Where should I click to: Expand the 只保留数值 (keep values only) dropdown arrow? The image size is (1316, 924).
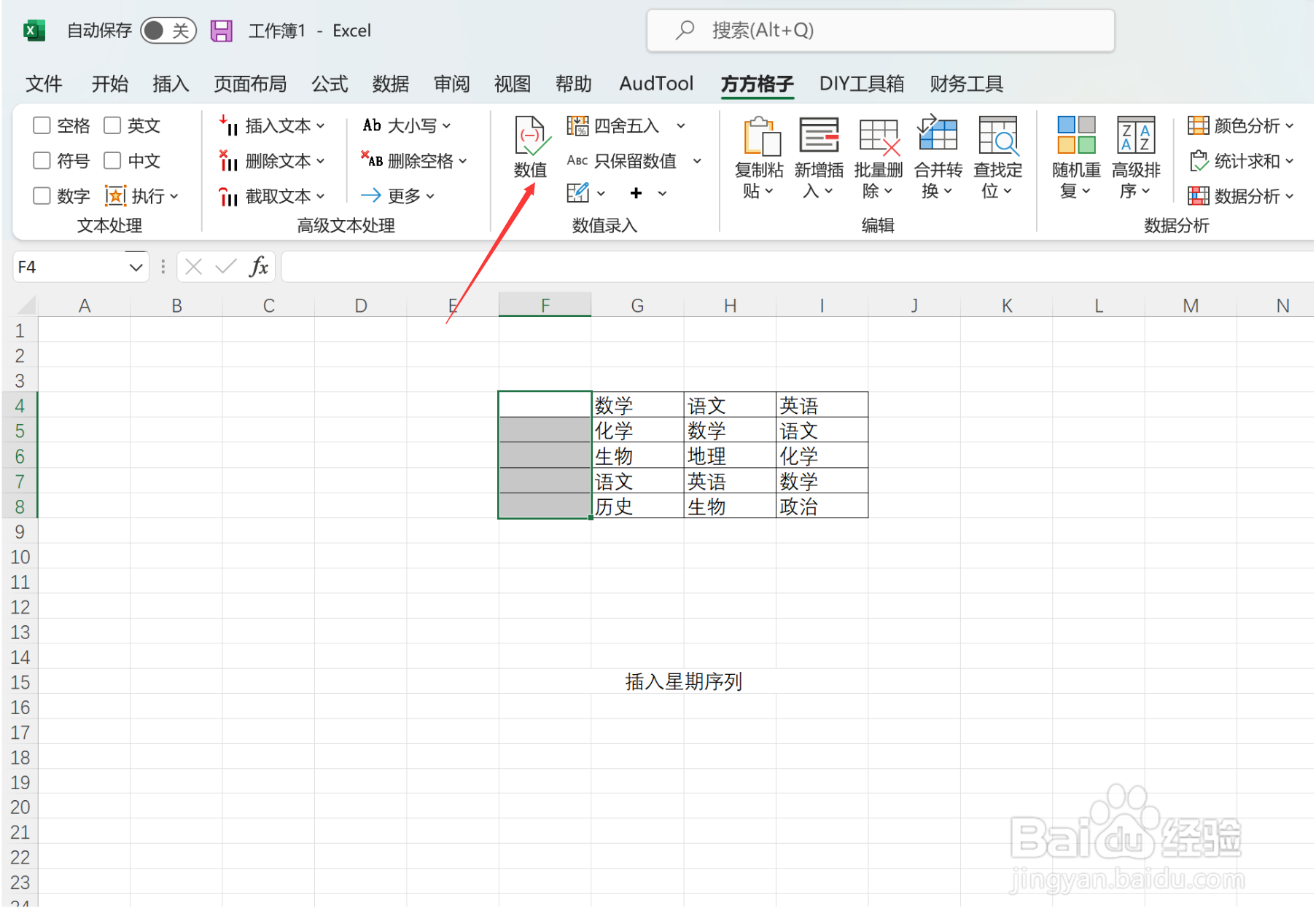pos(697,161)
